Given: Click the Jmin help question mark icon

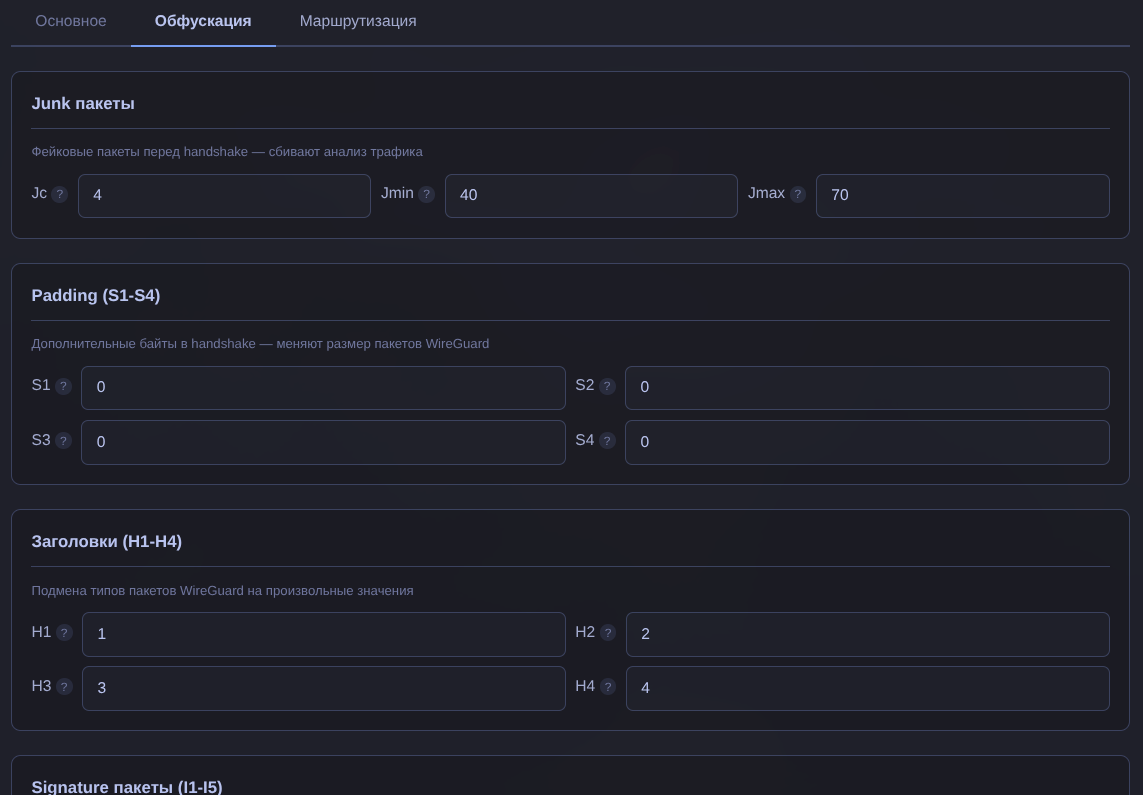Looking at the screenshot, I should click(427, 194).
